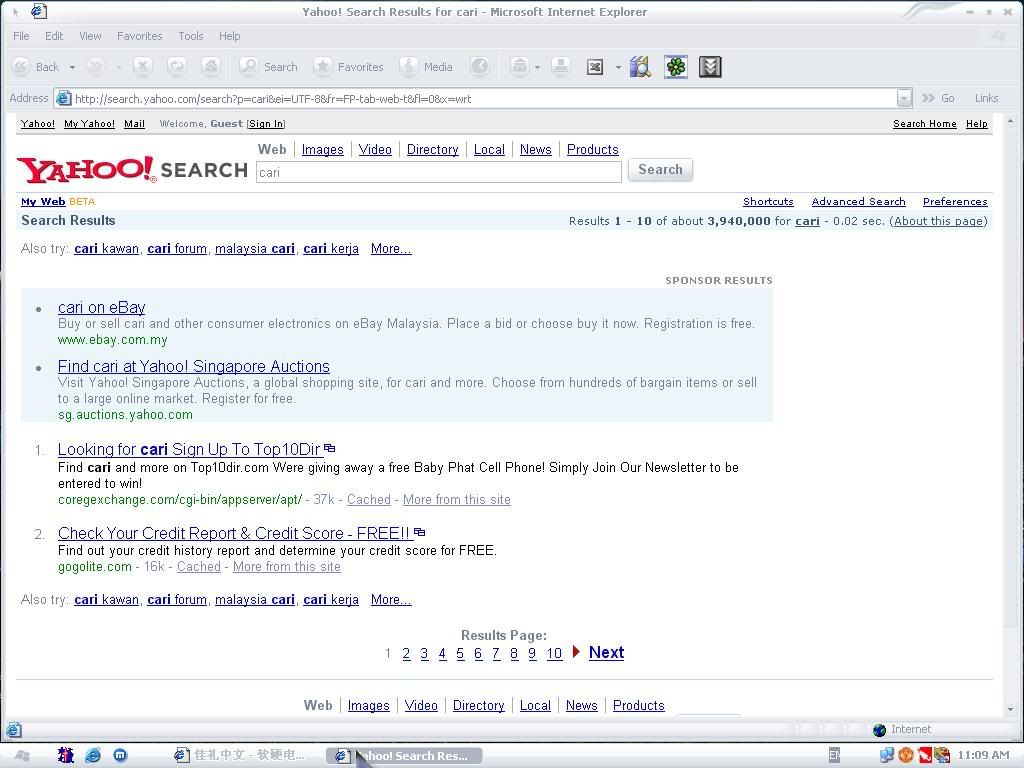The image size is (1024, 768).
Task: Click the first red-blue quick launch icon
Action: (65, 756)
